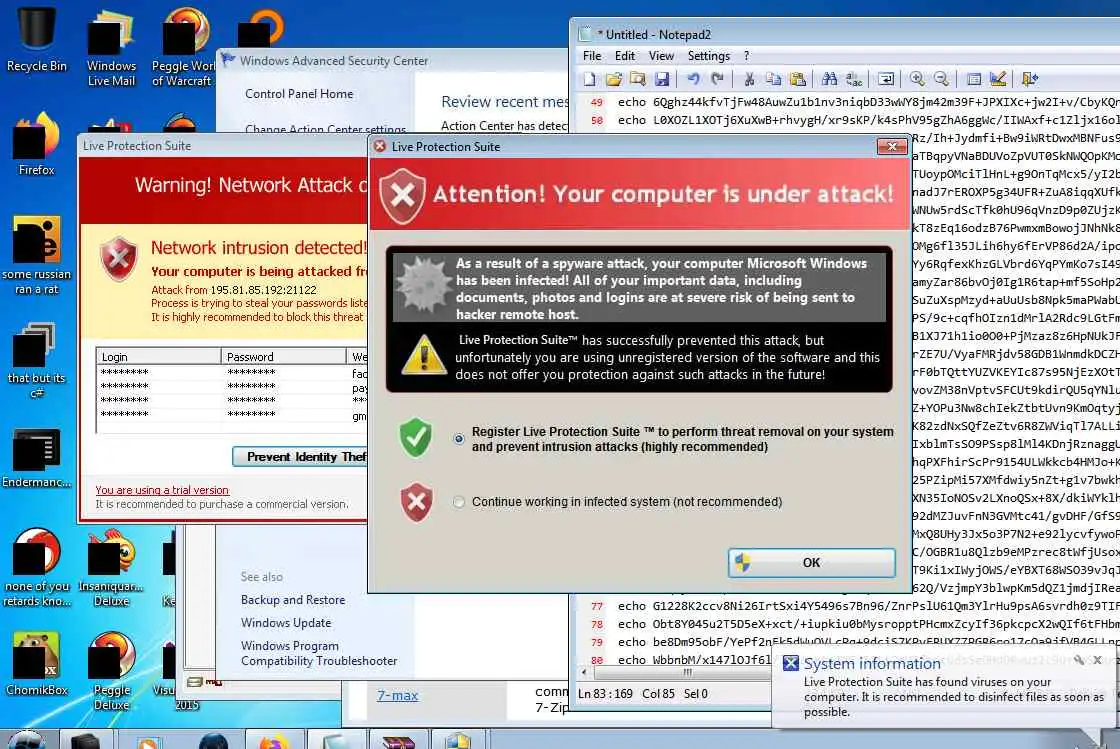Open the File menu in Notepad2
The image size is (1120, 749).
click(x=592, y=56)
